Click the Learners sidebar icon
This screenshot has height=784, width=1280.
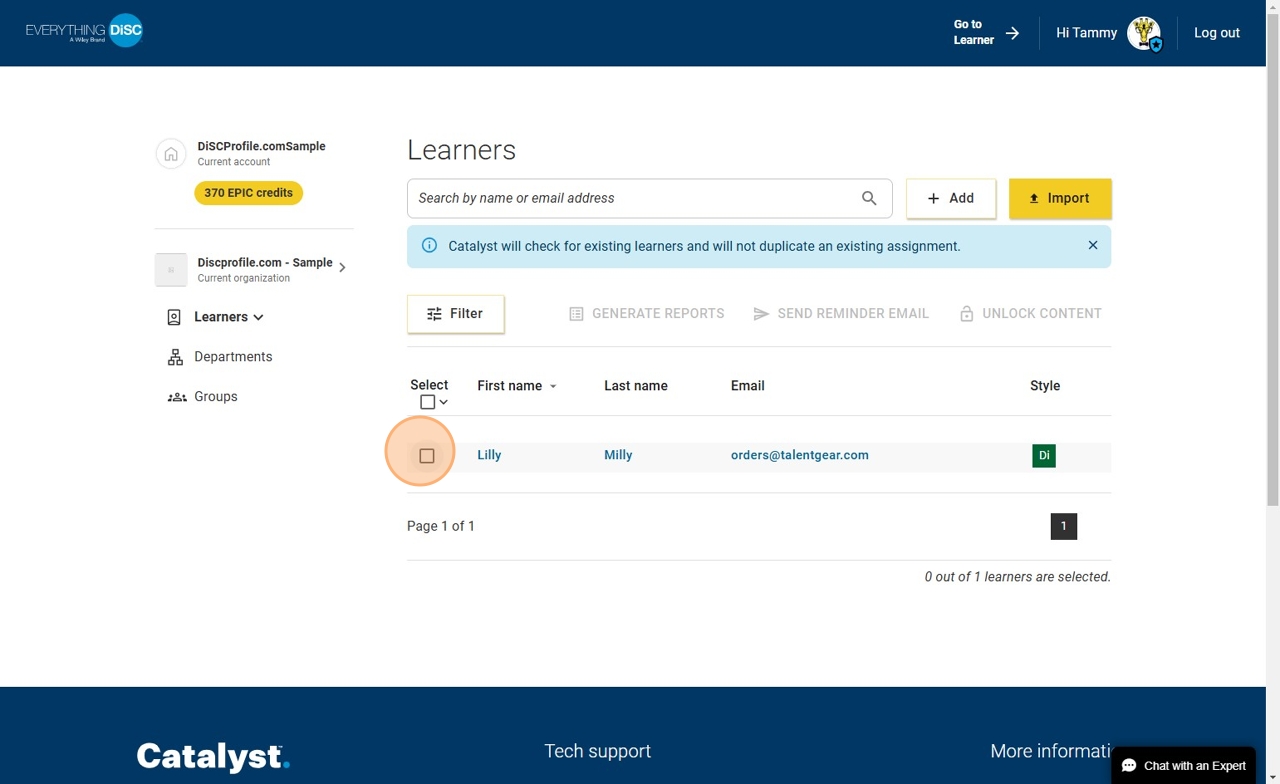coord(174,317)
